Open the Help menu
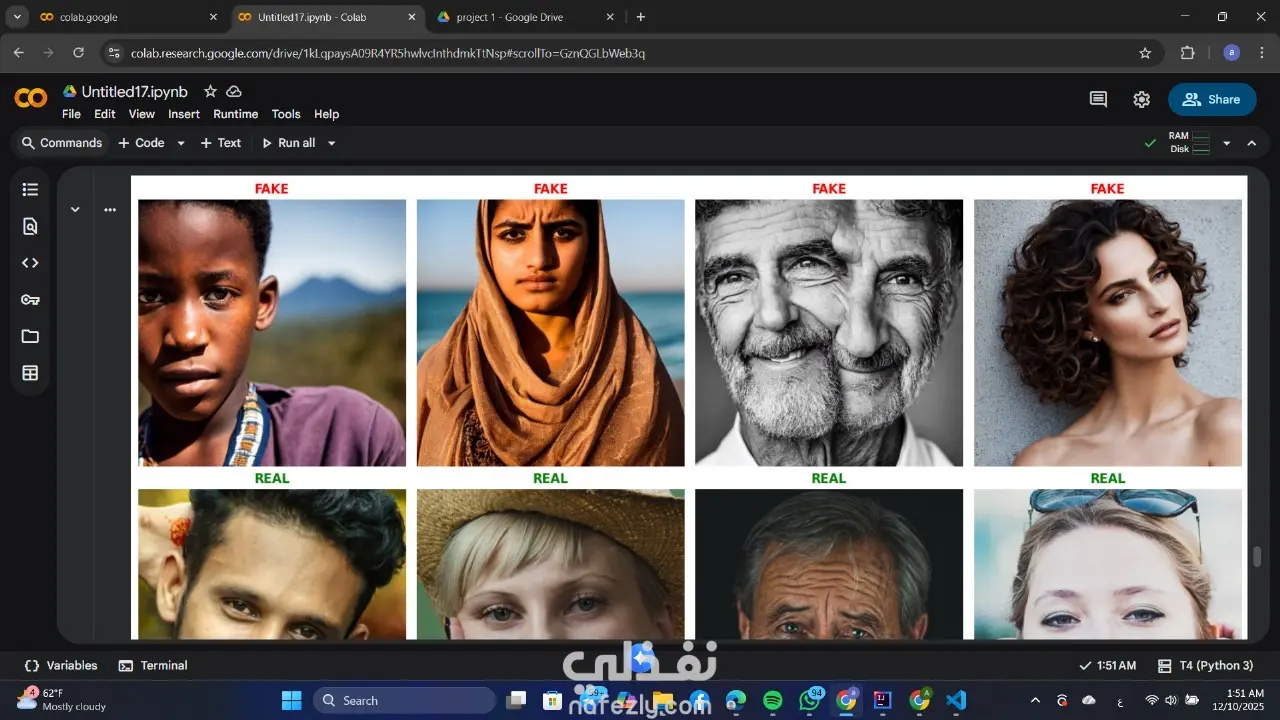 (x=327, y=114)
